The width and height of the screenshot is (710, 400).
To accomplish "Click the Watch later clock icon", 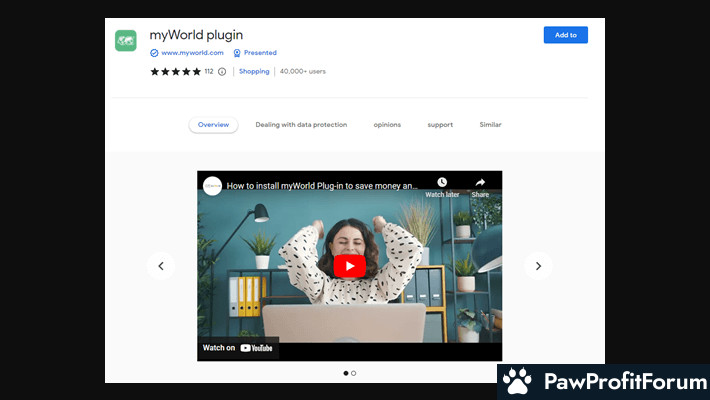I will tap(442, 183).
